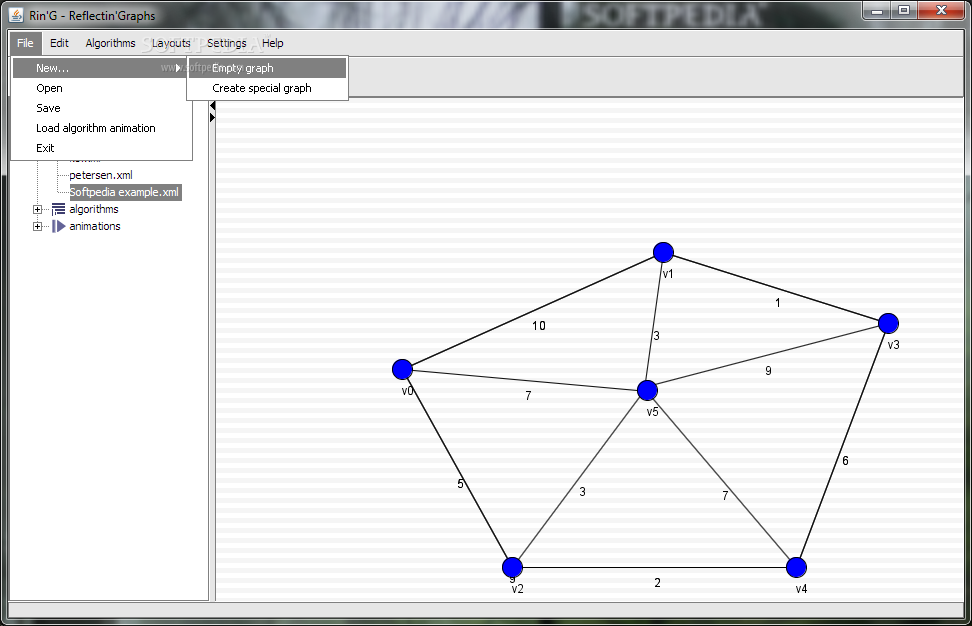Select Softpedia example.xml in the tree
972x626 pixels.
125,192
